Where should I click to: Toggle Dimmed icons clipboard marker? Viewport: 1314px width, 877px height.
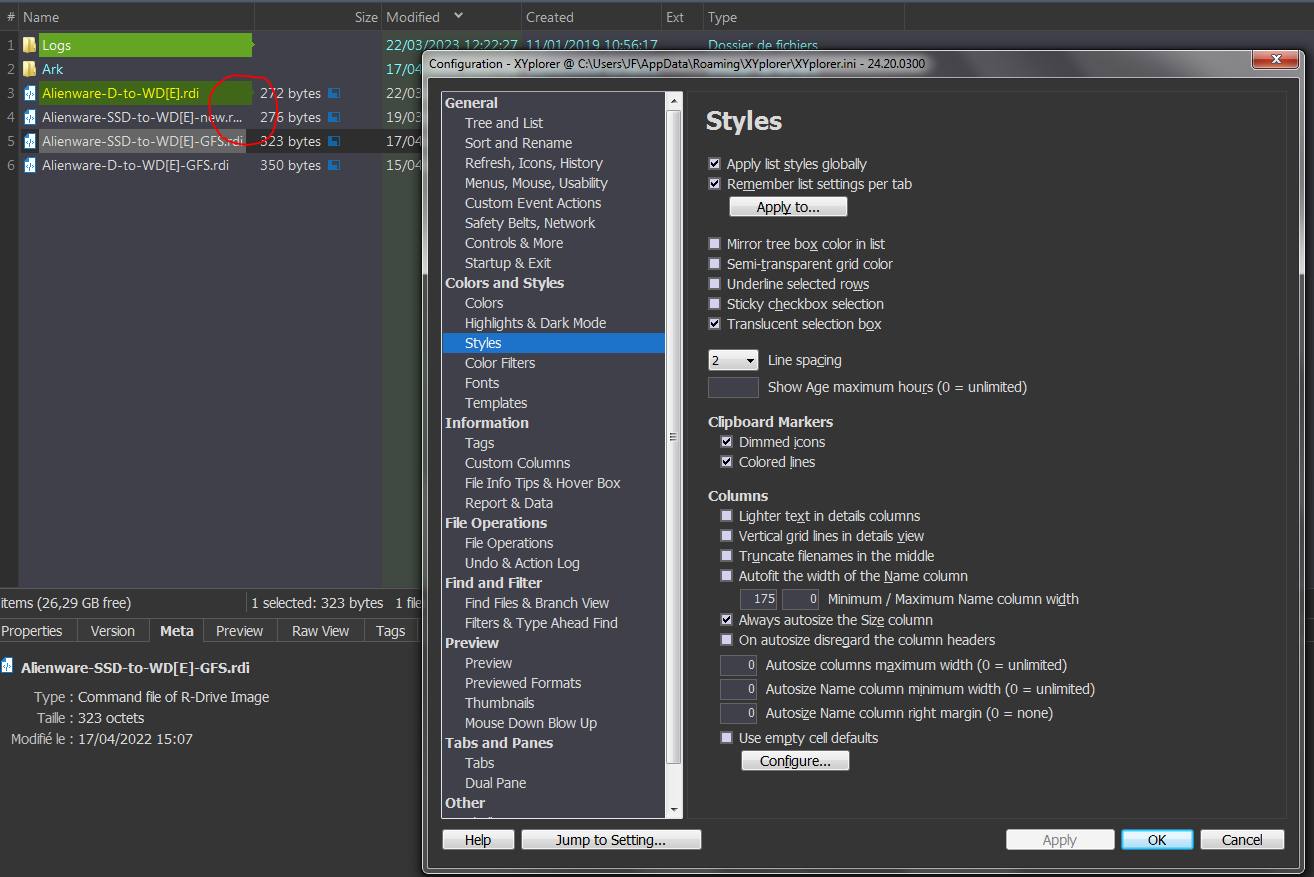coord(726,442)
